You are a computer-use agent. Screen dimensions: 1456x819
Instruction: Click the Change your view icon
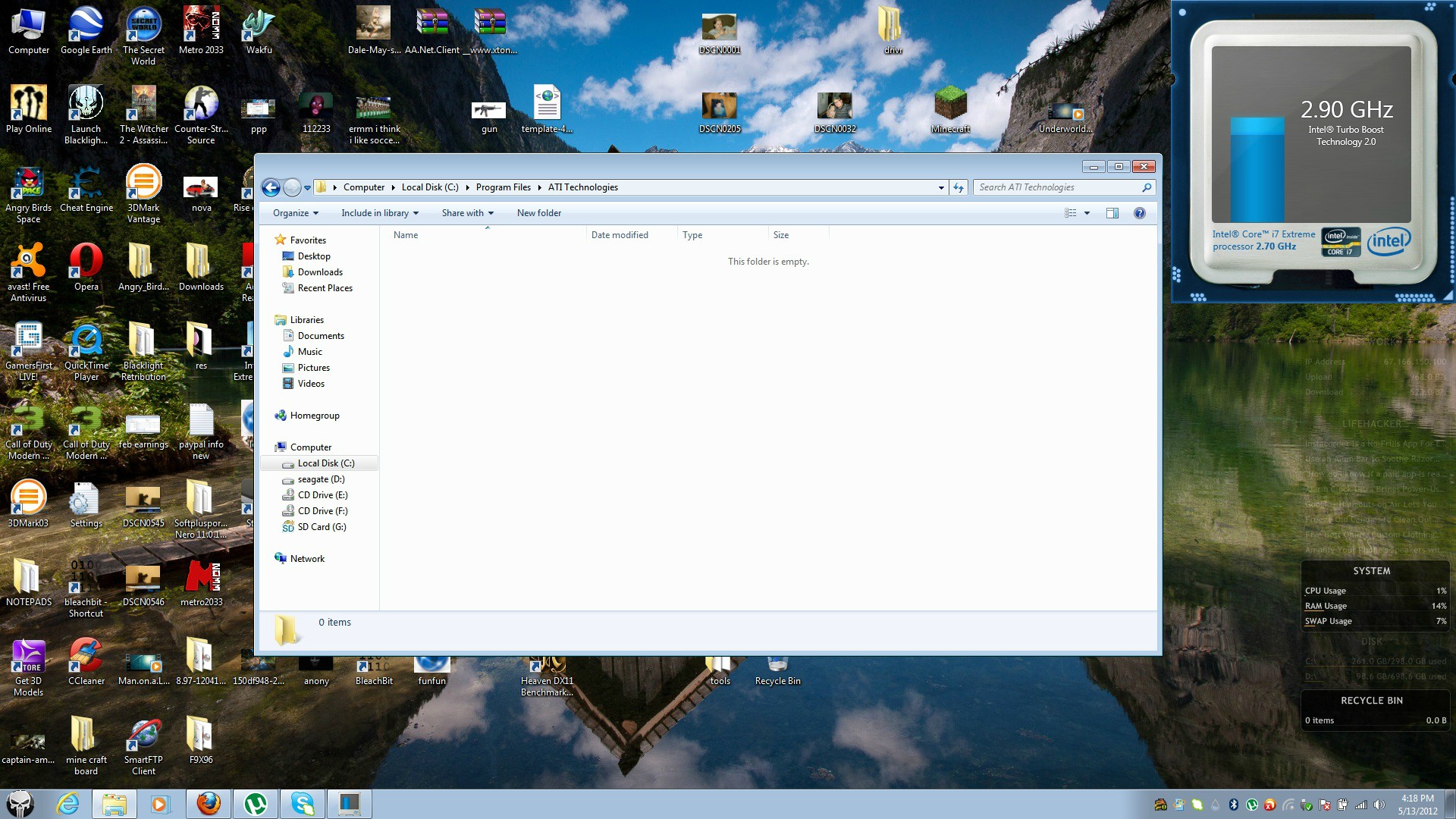click(x=1071, y=213)
